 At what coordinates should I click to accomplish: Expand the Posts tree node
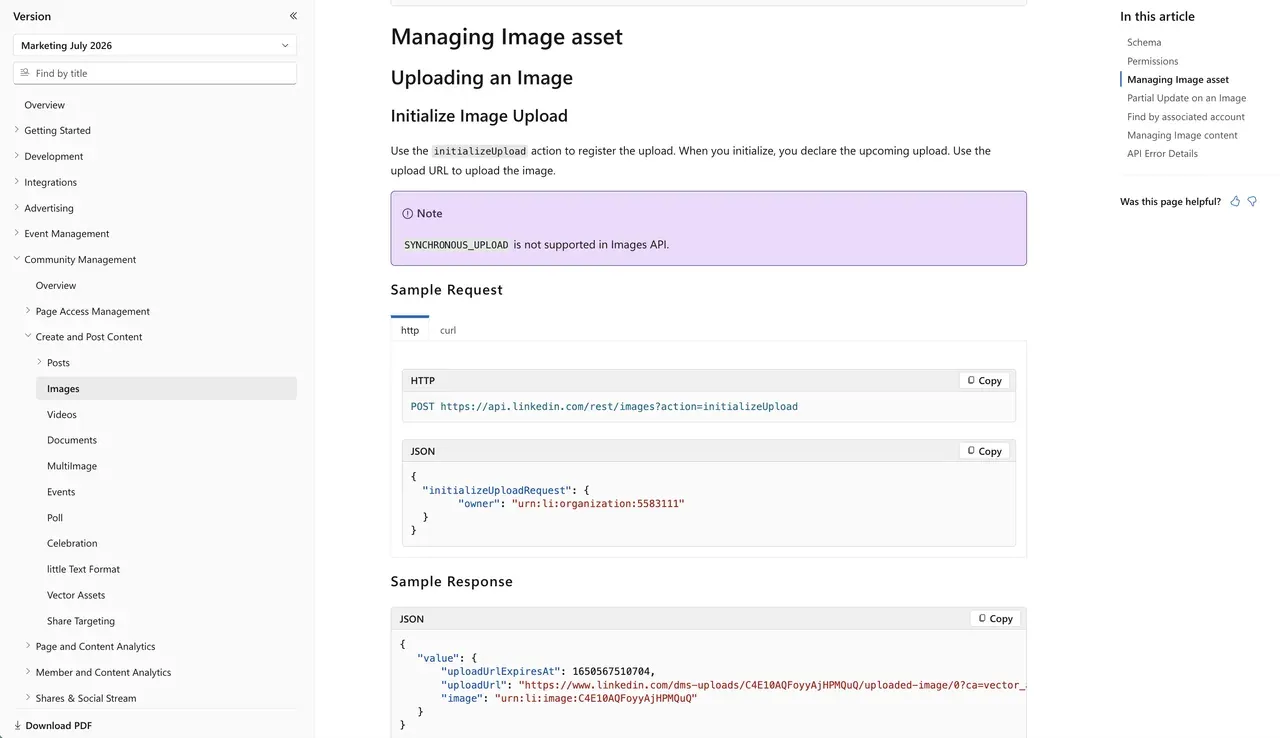coord(40,362)
